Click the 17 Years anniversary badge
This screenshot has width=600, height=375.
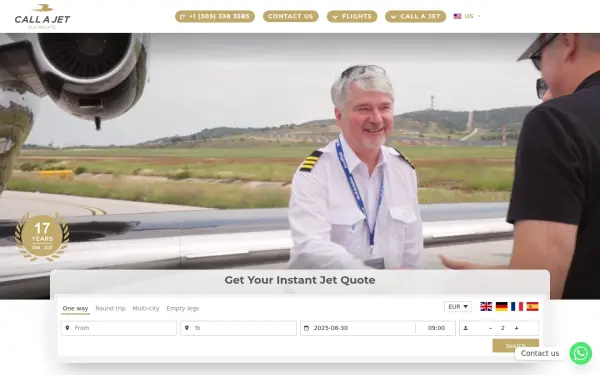click(42, 237)
